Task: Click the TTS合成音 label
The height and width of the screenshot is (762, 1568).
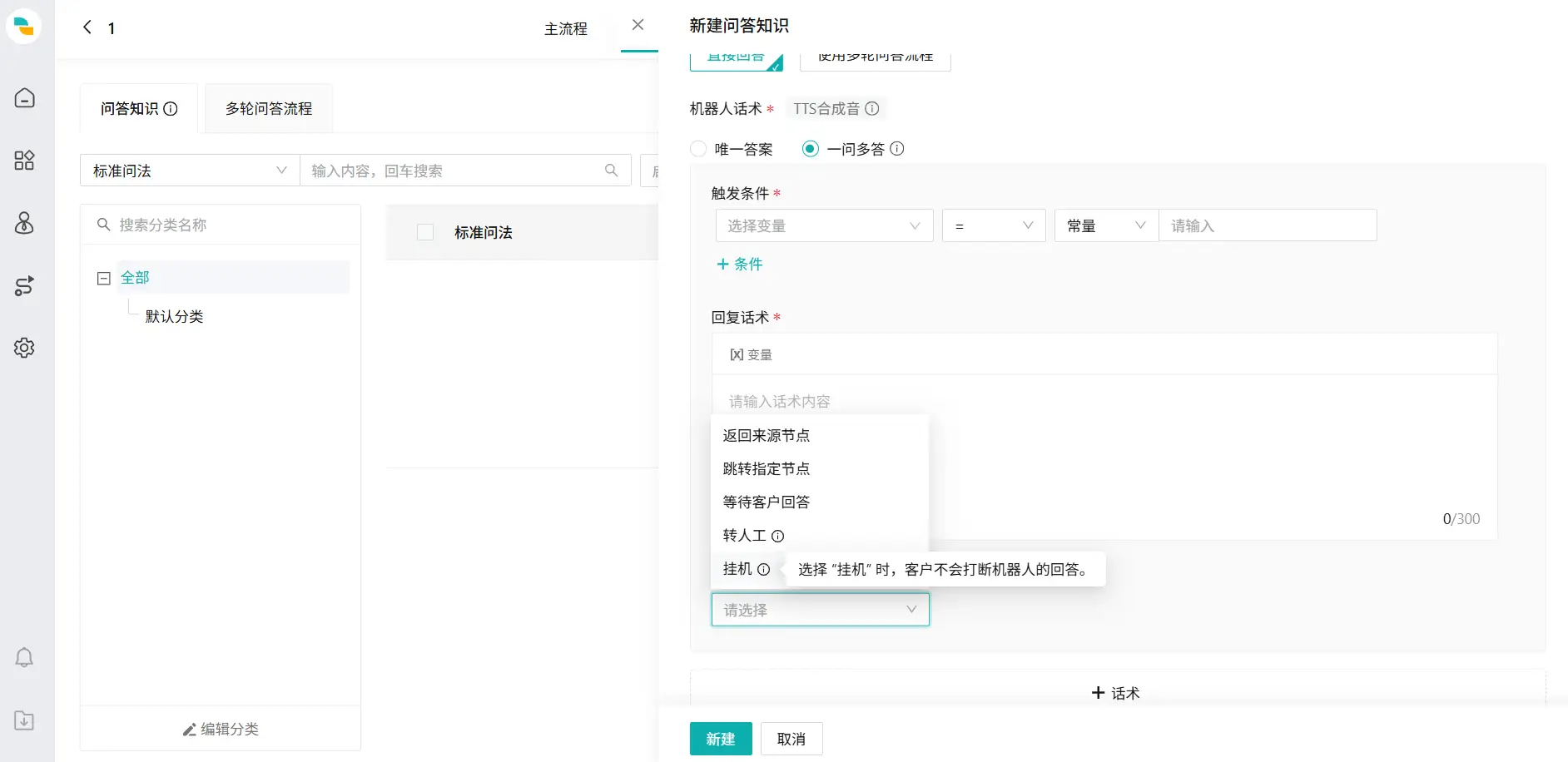Action: point(826,109)
